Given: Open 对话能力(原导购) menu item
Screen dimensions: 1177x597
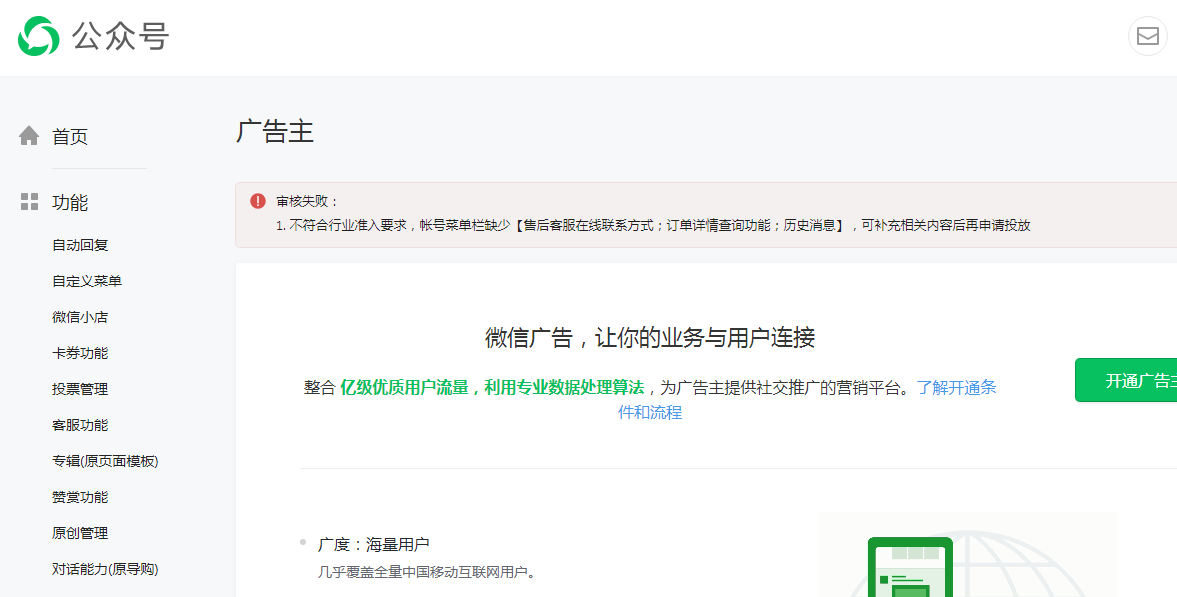Looking at the screenshot, I should point(105,569).
